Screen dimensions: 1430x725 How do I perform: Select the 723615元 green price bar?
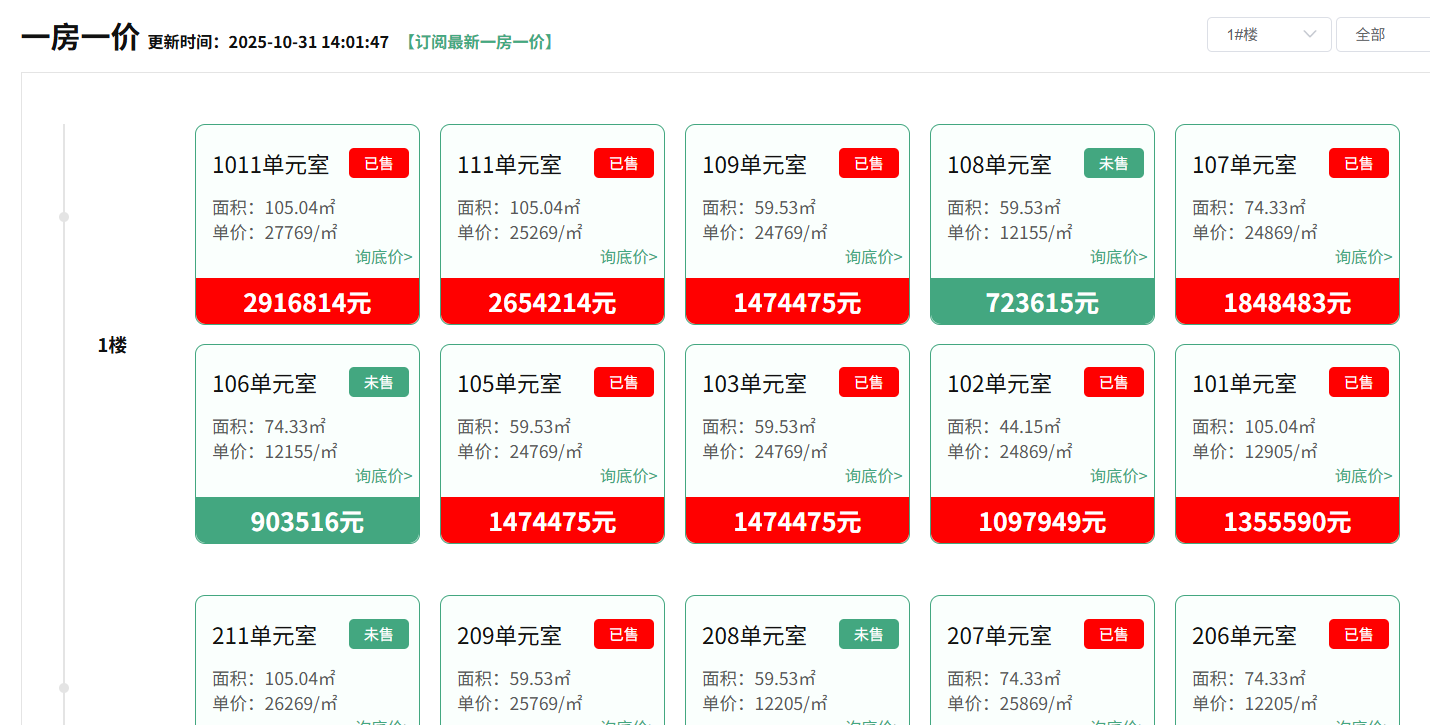pyautogui.click(x=1042, y=302)
